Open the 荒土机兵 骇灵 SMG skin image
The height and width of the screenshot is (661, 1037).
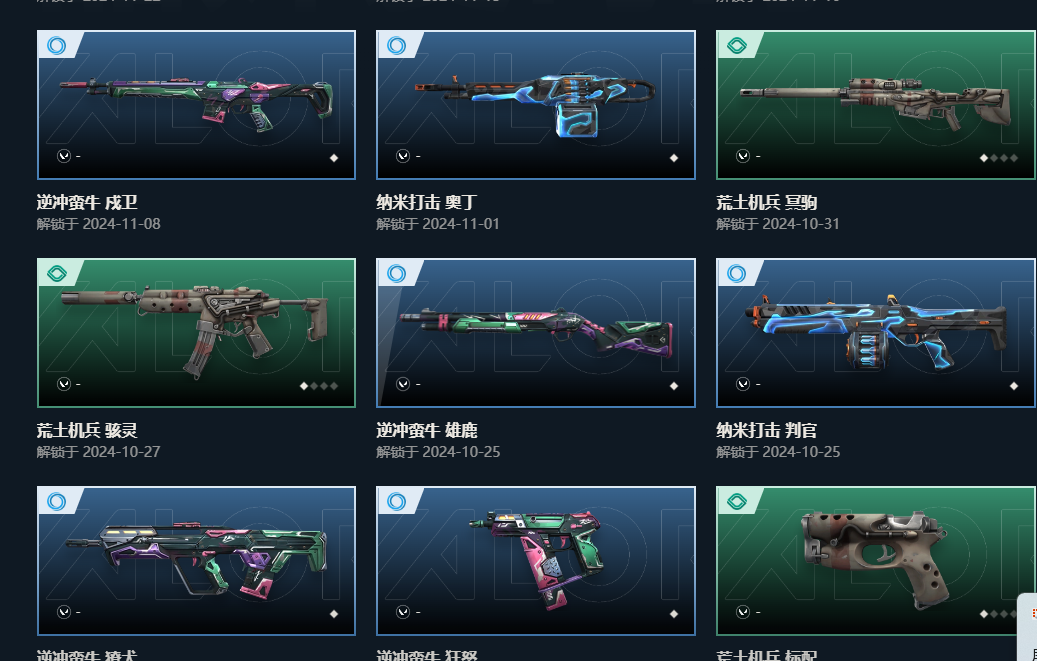click(x=196, y=333)
